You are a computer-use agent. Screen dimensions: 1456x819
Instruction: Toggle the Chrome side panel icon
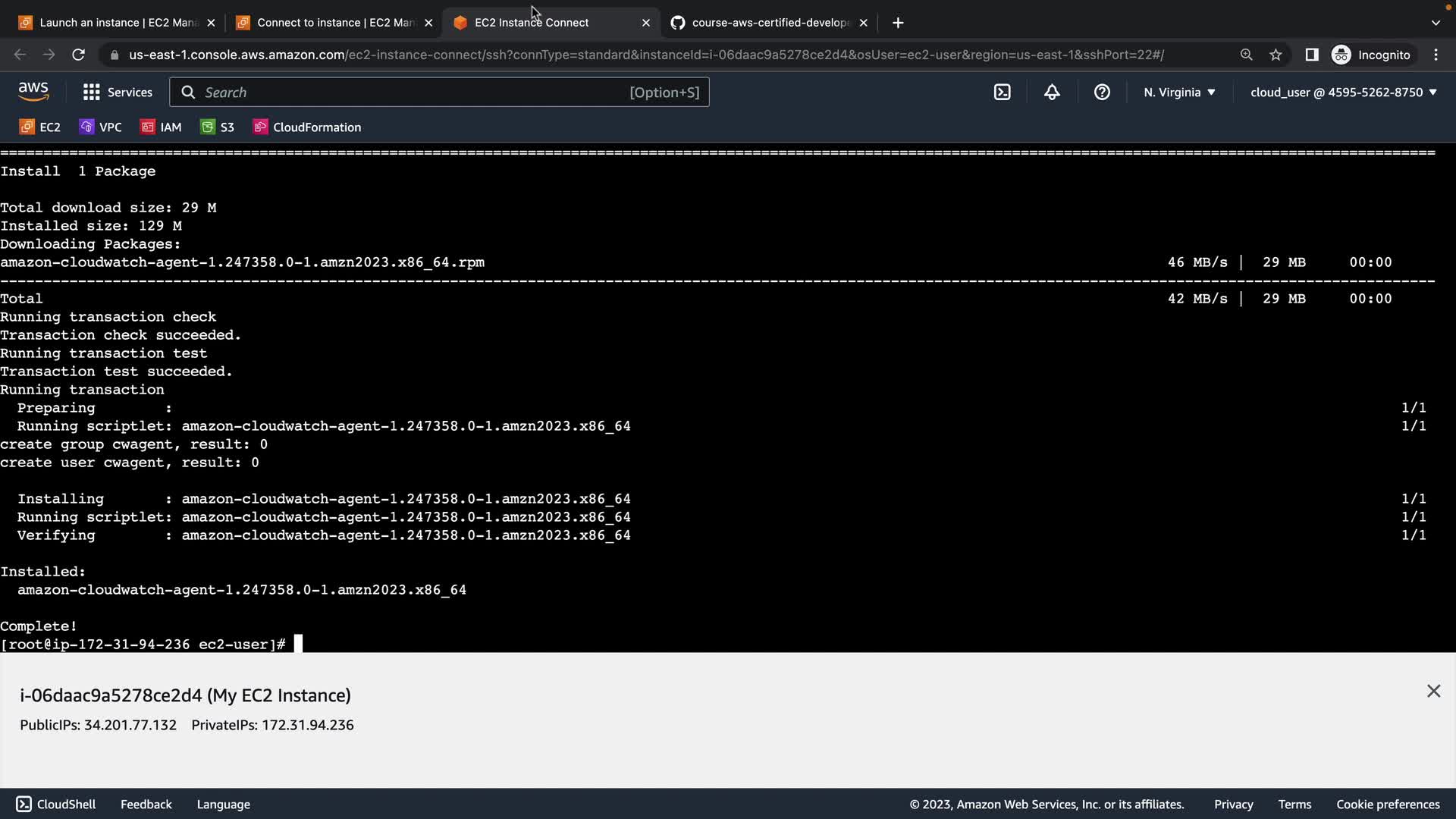[x=1311, y=55]
